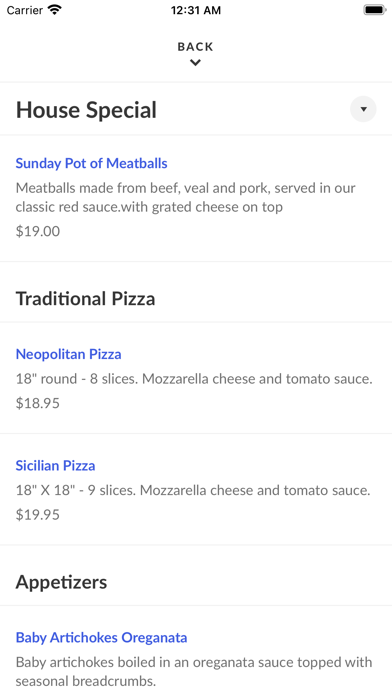Tap the baby artichokes description text
The width and height of the screenshot is (392, 696).
pos(194,672)
